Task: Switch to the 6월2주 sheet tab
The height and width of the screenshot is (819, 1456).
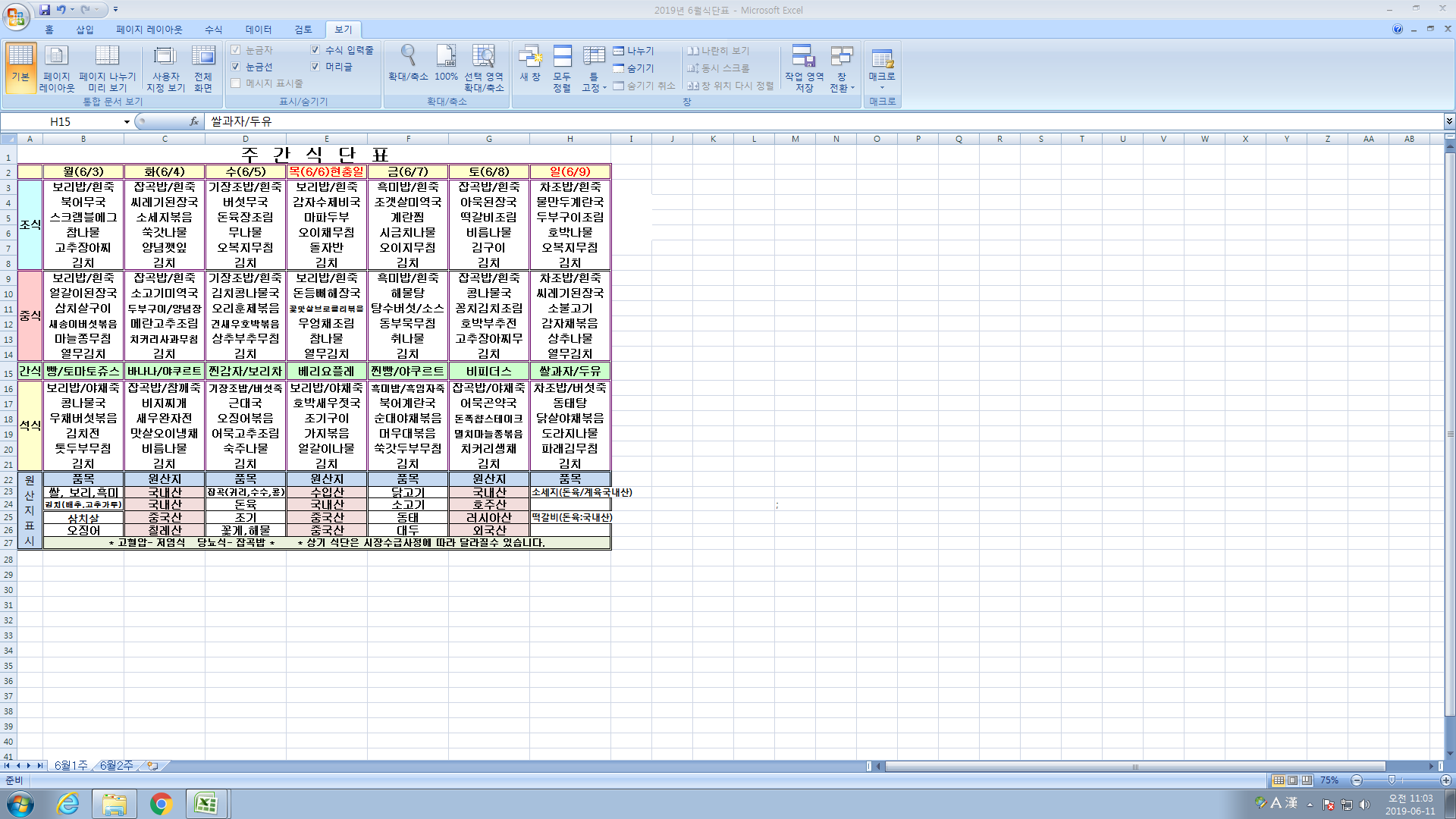Action: [x=116, y=766]
